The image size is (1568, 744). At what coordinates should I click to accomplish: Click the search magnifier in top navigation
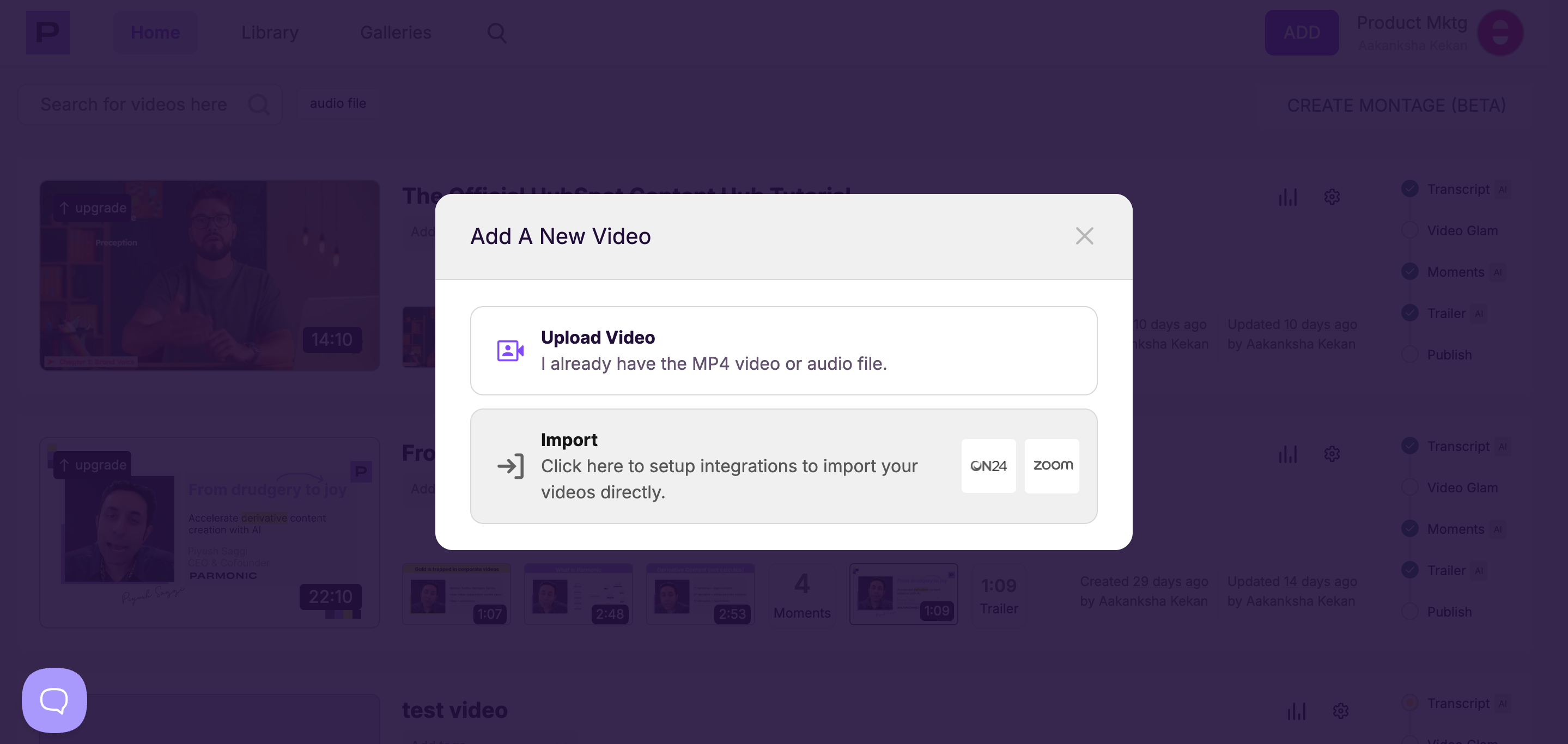[497, 33]
